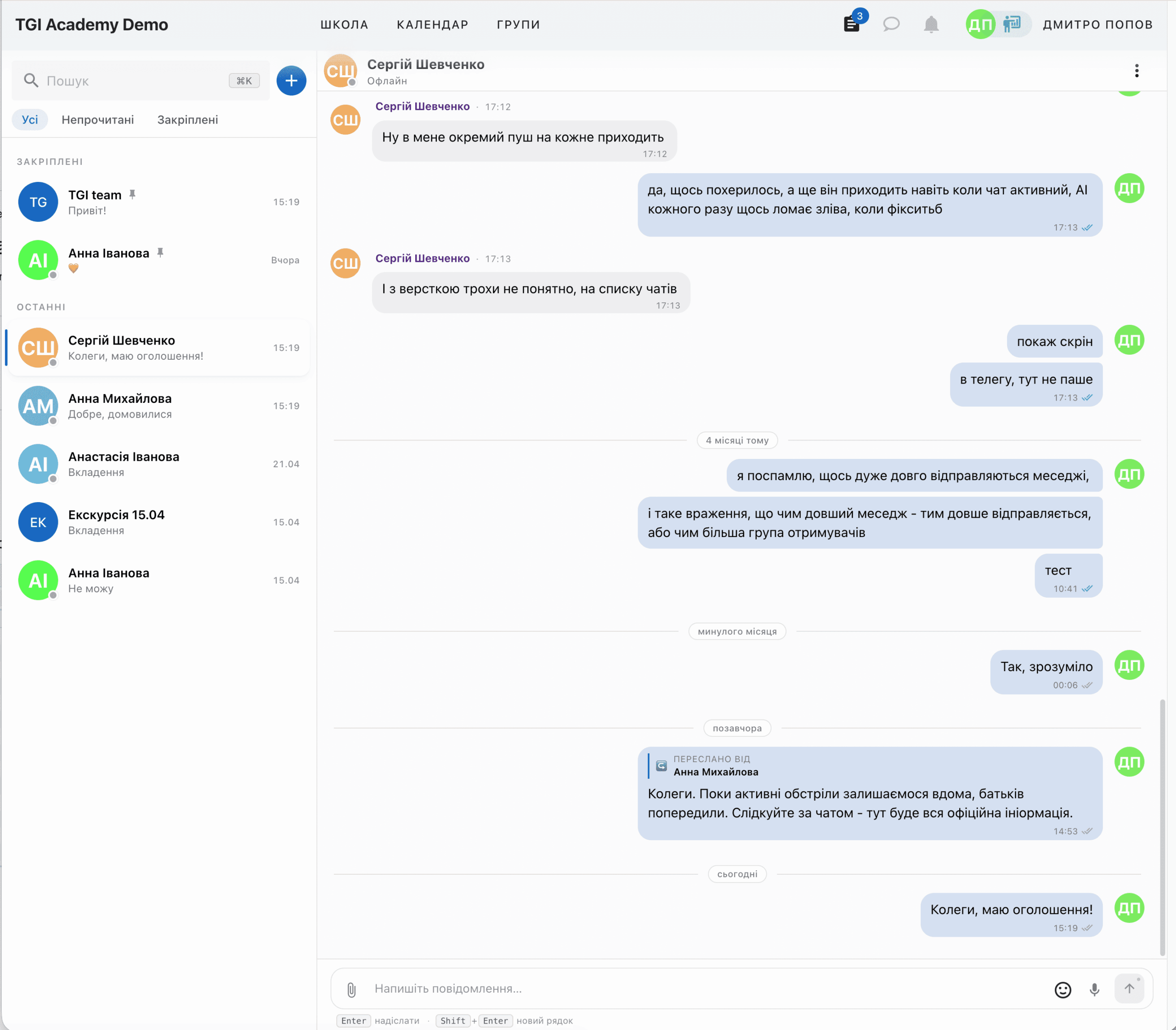Viewport: 1176px width, 1030px height.
Task: Open the Календар menu item
Action: click(x=432, y=25)
